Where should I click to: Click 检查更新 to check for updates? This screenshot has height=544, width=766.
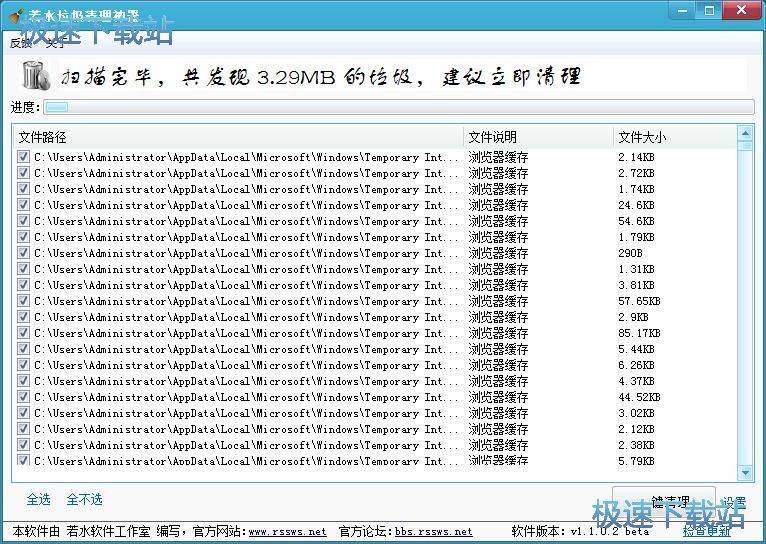(706, 531)
